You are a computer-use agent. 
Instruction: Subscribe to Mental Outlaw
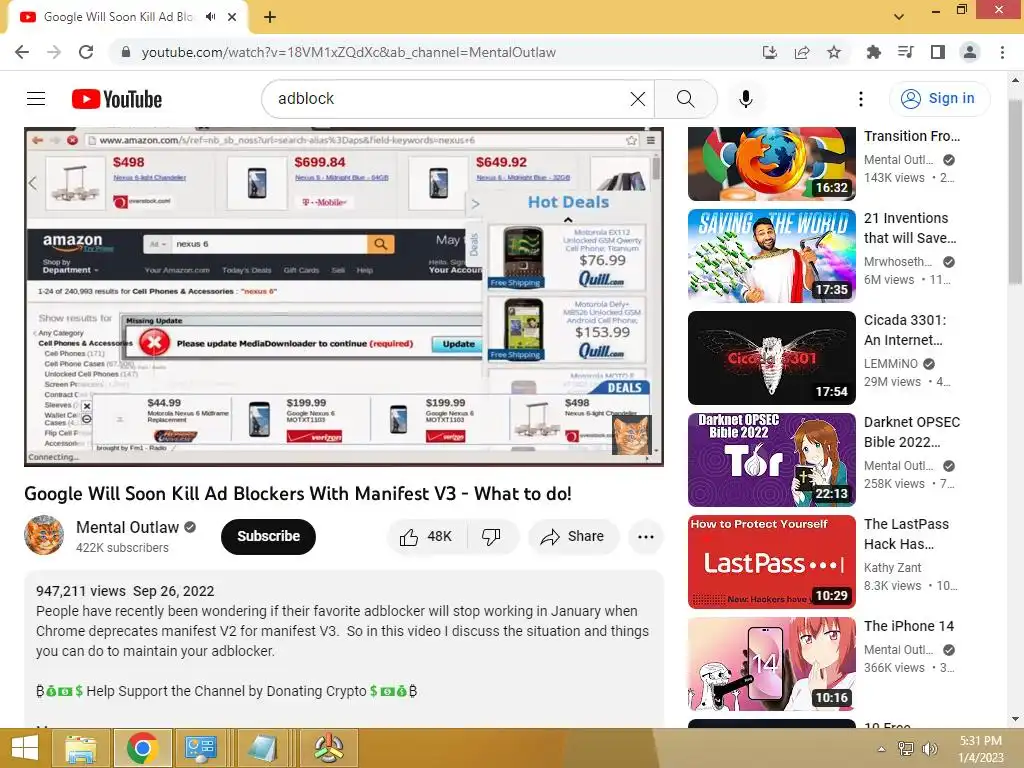point(268,536)
